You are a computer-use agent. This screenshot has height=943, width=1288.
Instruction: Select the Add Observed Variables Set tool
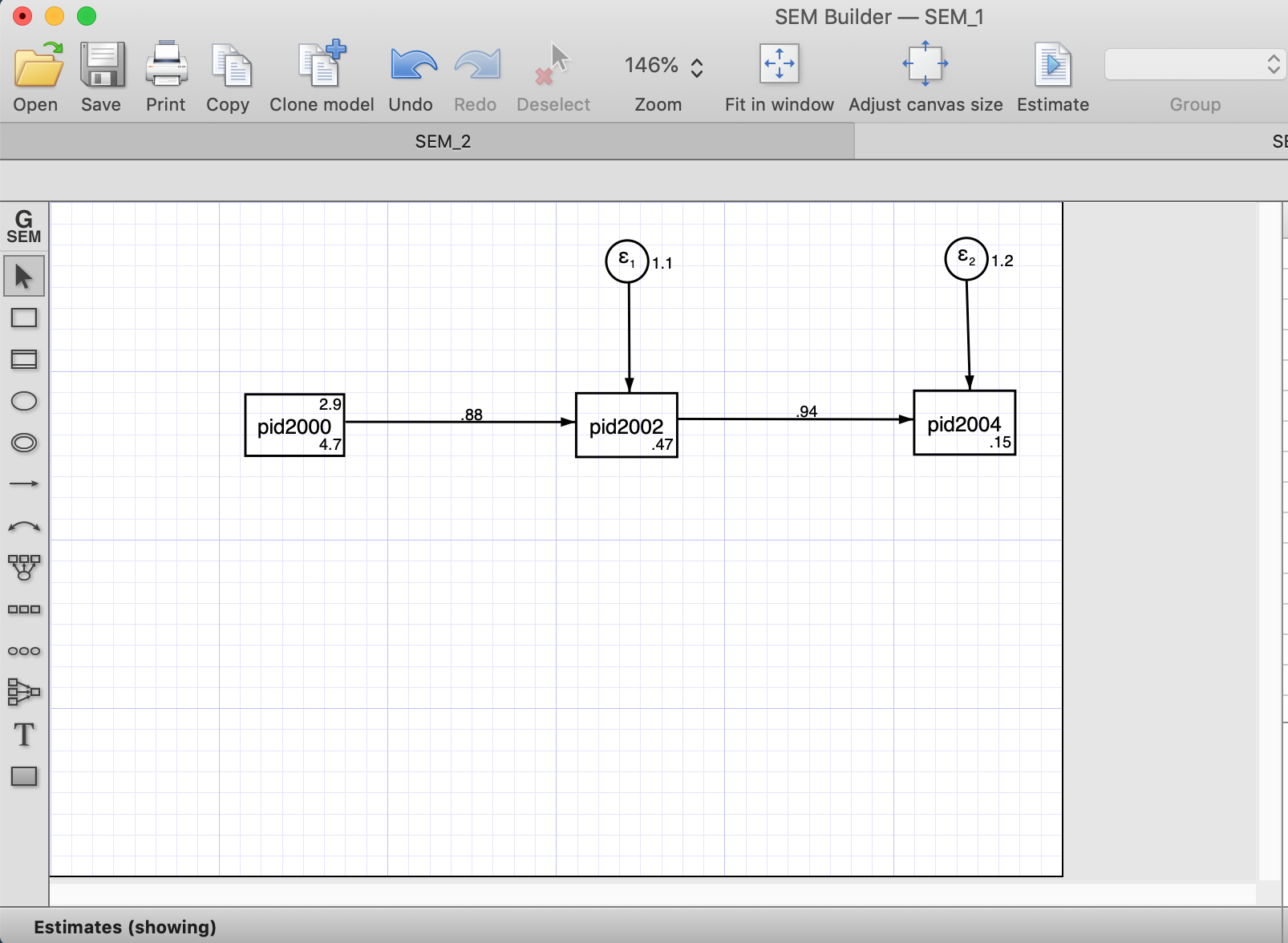(x=24, y=609)
